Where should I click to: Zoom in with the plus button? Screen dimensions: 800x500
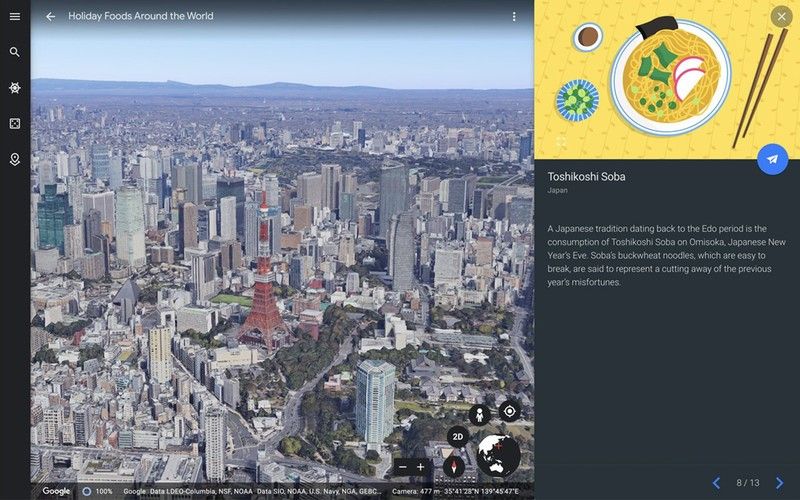pyautogui.click(x=420, y=467)
